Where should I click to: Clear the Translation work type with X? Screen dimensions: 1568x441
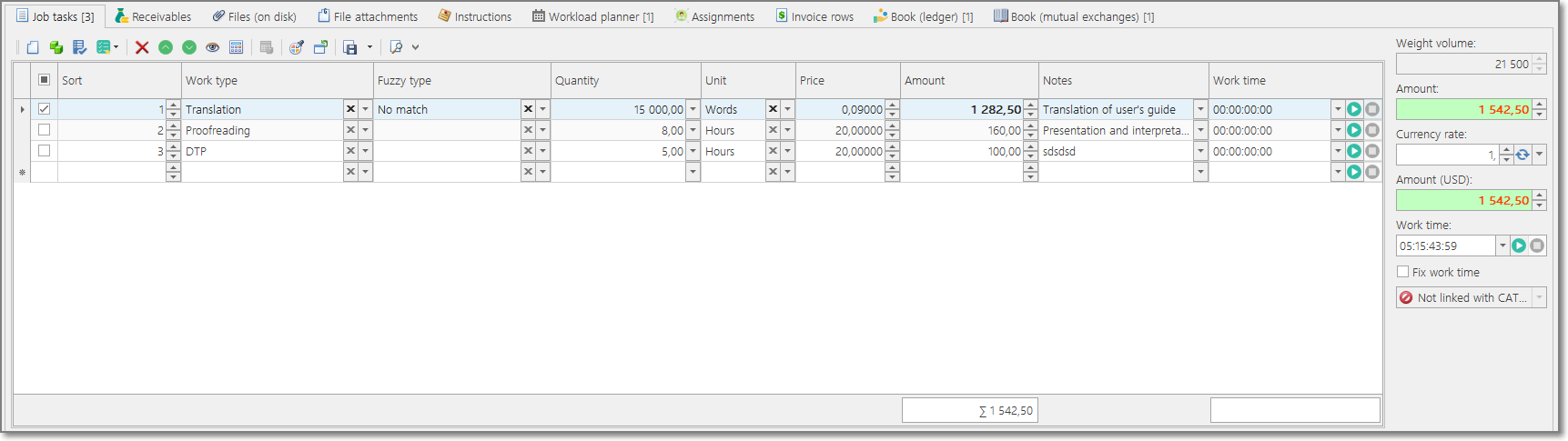pos(350,109)
